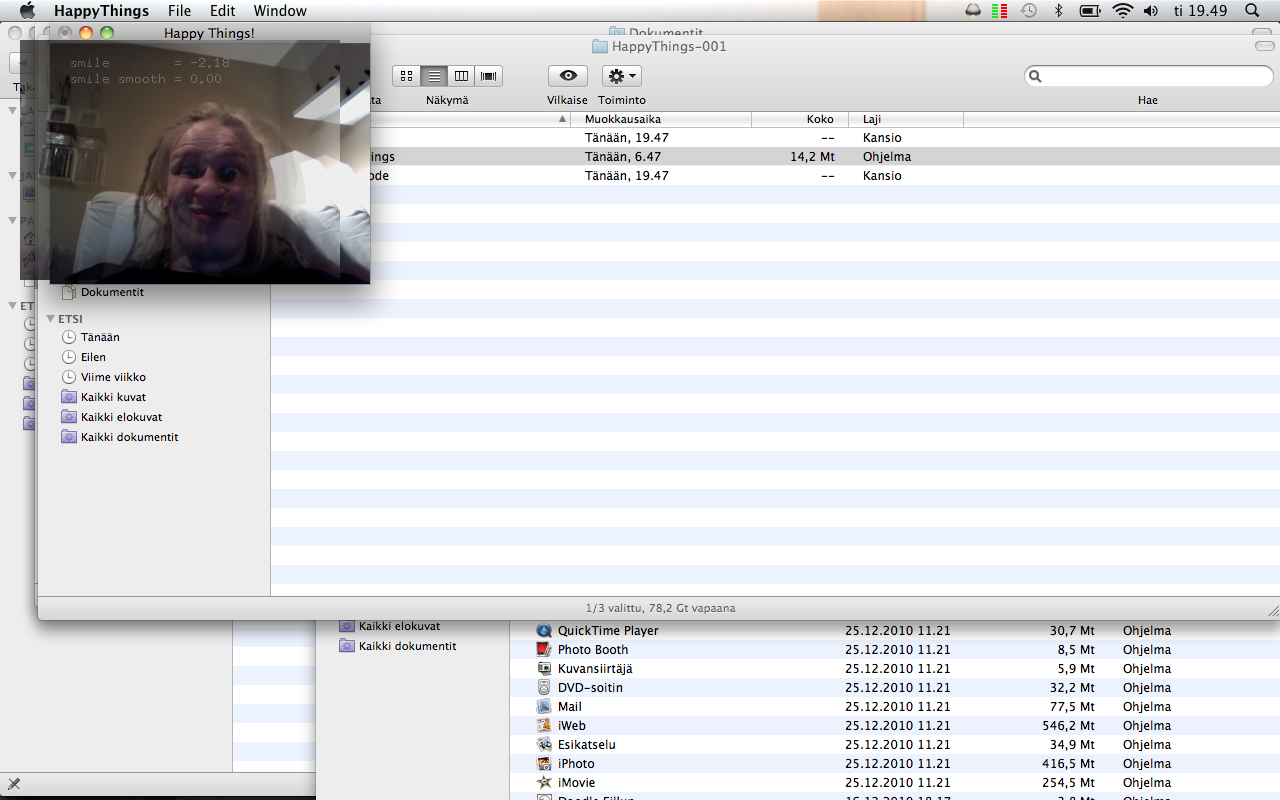Sort by the Muokkausaika column header
Viewport: 1280px width, 800px height.
660,119
